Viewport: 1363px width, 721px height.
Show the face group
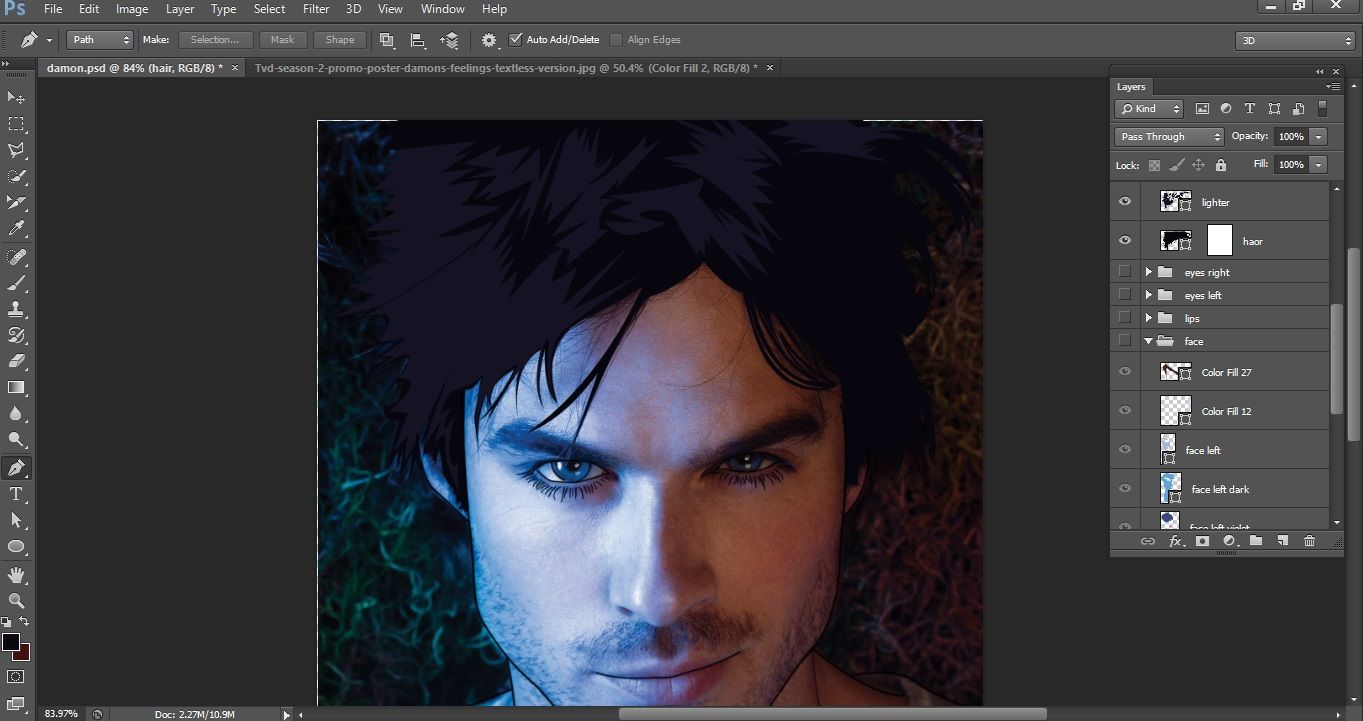1125,341
